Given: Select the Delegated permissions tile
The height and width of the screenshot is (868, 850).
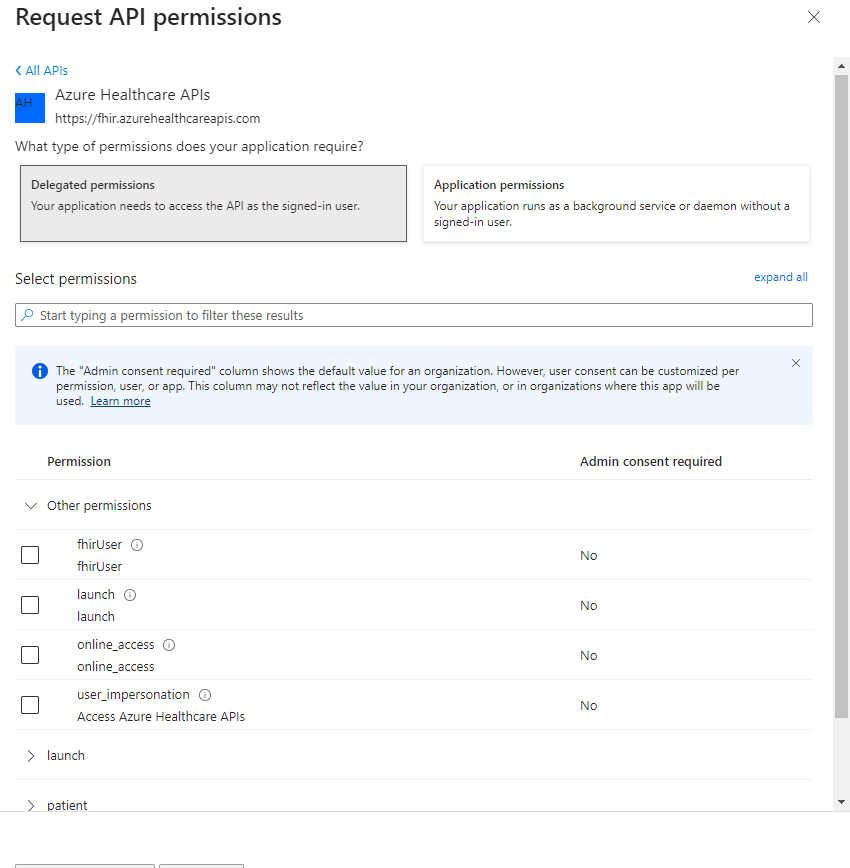Looking at the screenshot, I should pos(213,201).
